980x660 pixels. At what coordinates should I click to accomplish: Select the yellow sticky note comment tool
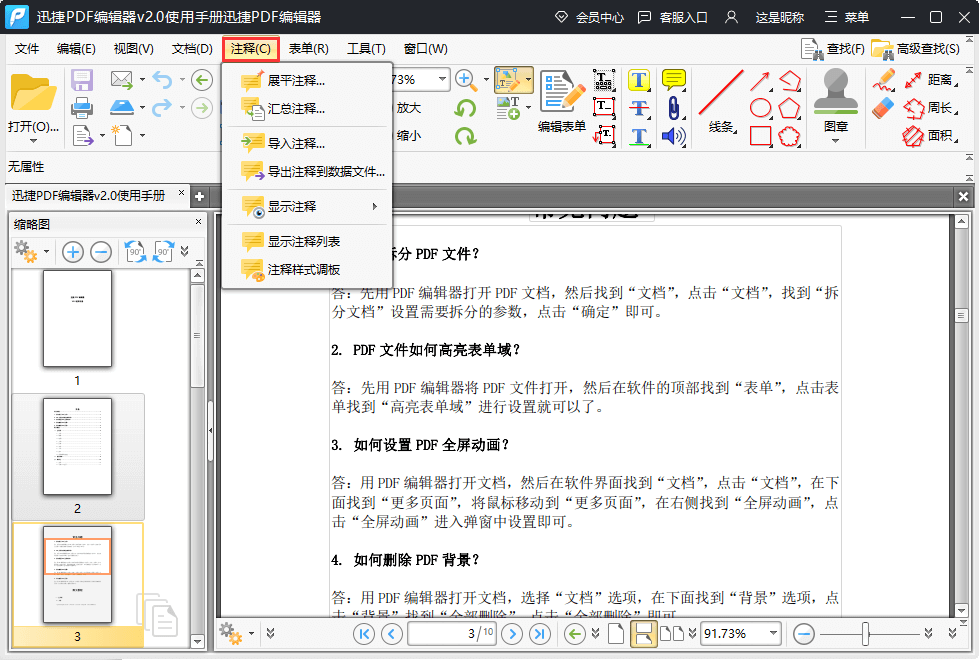pos(674,80)
